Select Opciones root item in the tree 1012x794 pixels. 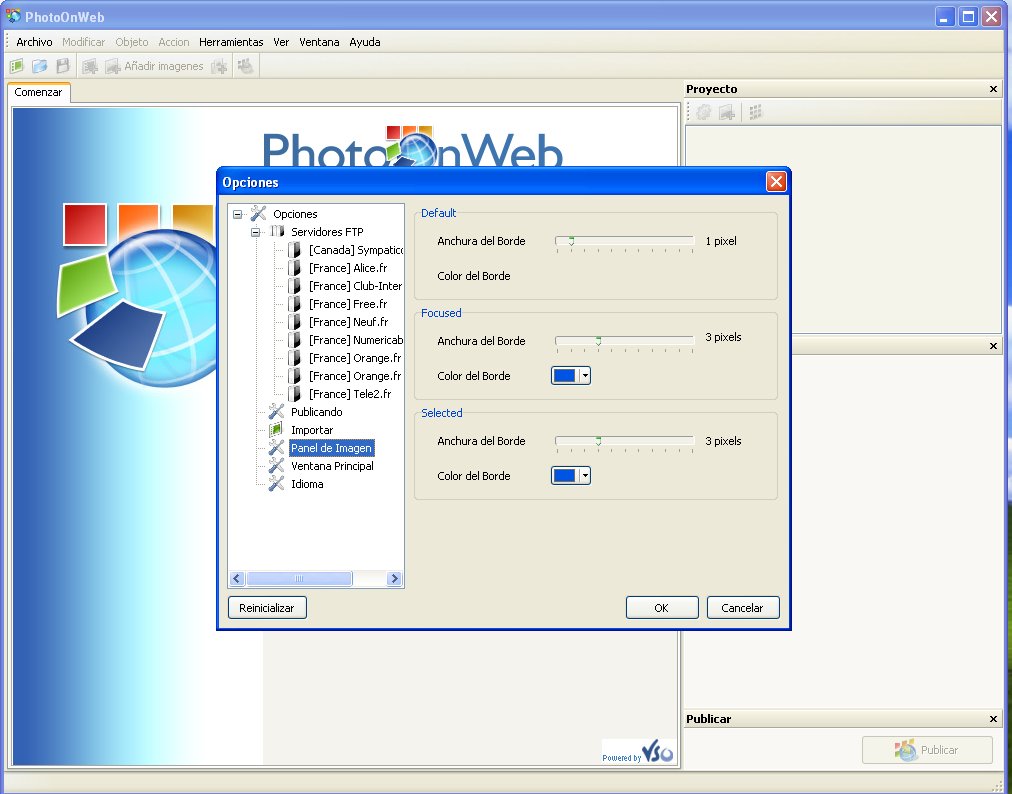(x=295, y=214)
